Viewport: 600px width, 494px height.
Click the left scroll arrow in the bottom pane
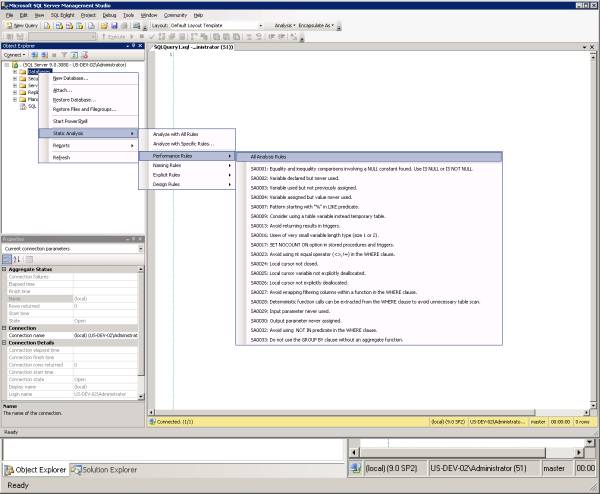pyautogui.click(x=354, y=453)
